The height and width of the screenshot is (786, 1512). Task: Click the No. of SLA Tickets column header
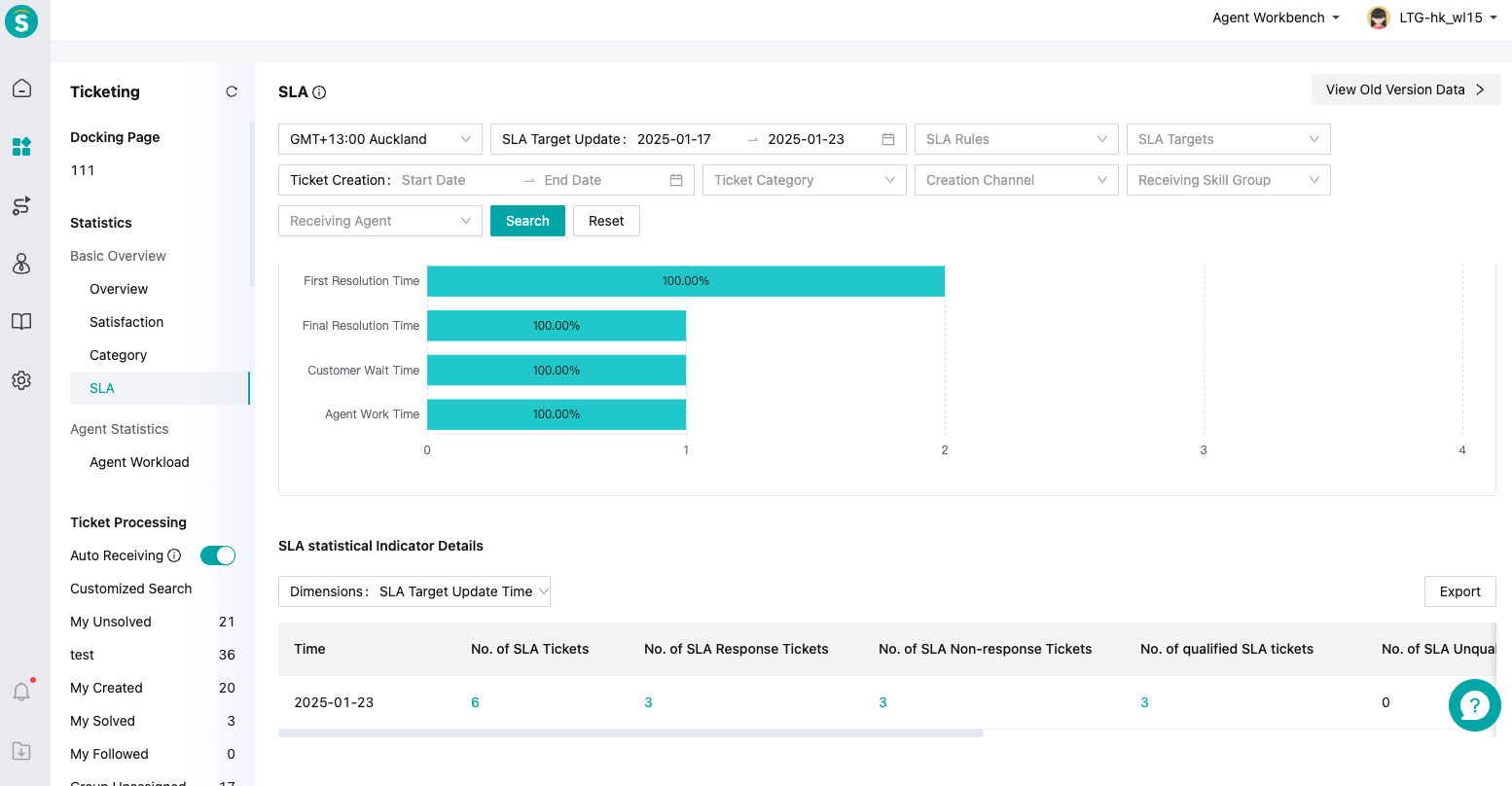(x=530, y=649)
